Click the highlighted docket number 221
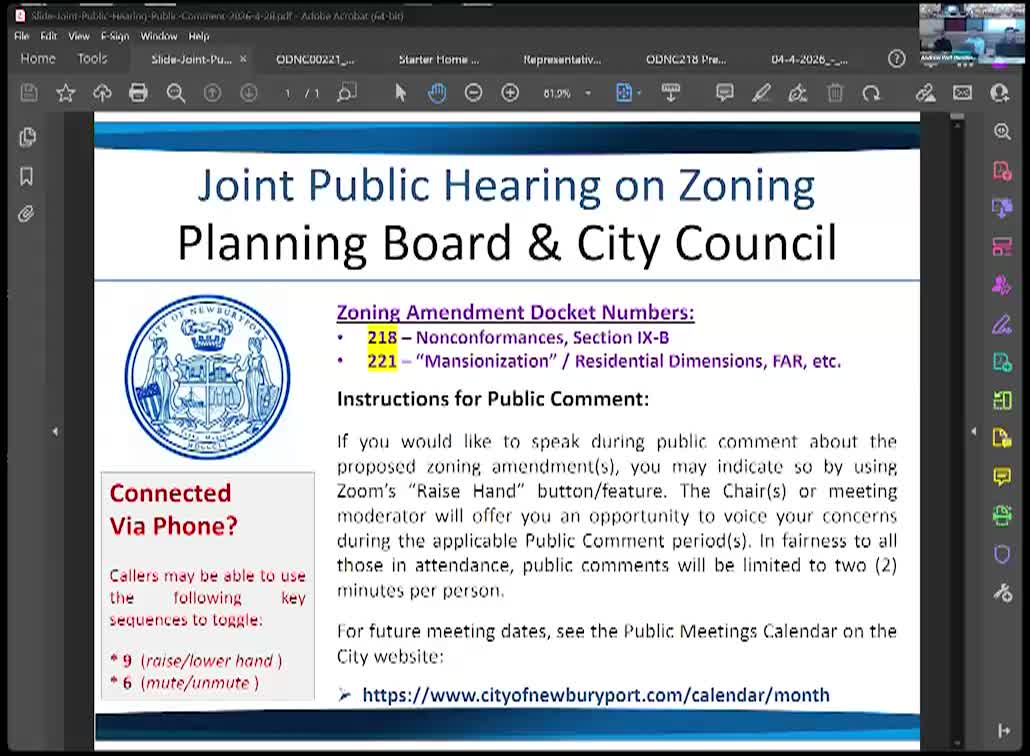This screenshot has width=1030, height=756. [382, 361]
